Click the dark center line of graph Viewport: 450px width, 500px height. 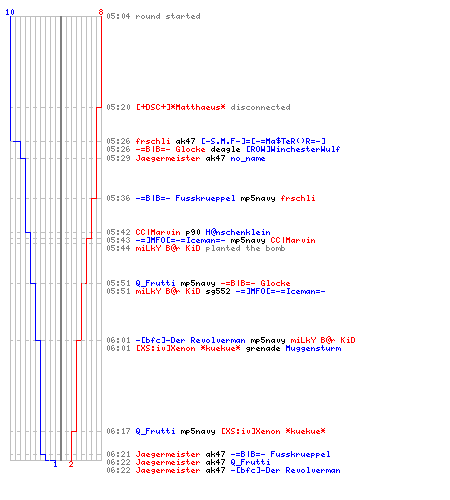[61, 238]
